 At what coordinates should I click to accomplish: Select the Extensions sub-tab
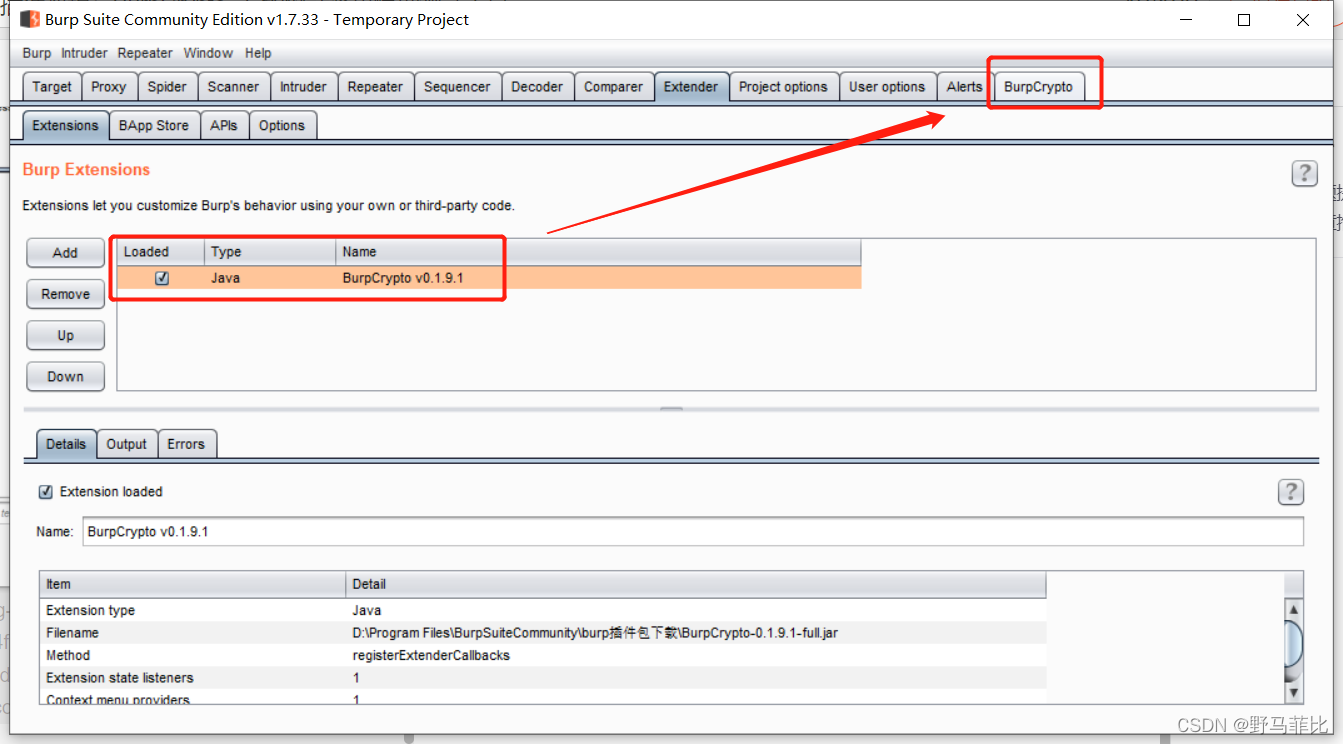point(65,125)
